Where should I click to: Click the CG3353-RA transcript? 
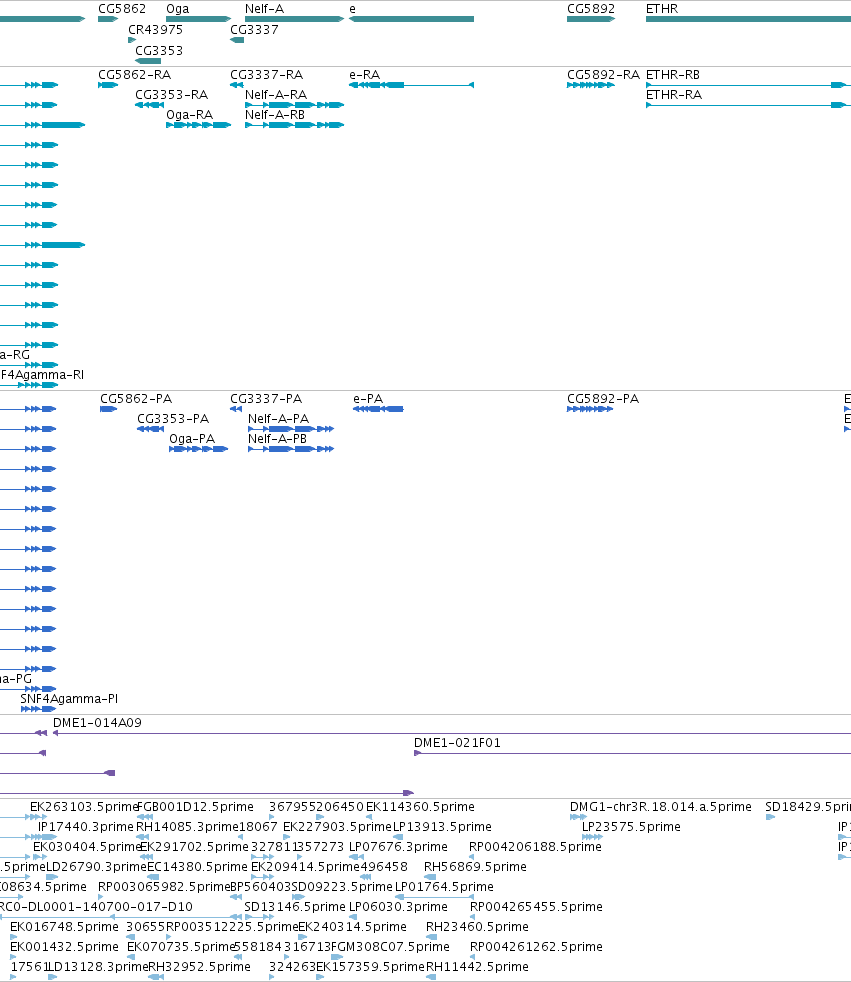coord(150,105)
